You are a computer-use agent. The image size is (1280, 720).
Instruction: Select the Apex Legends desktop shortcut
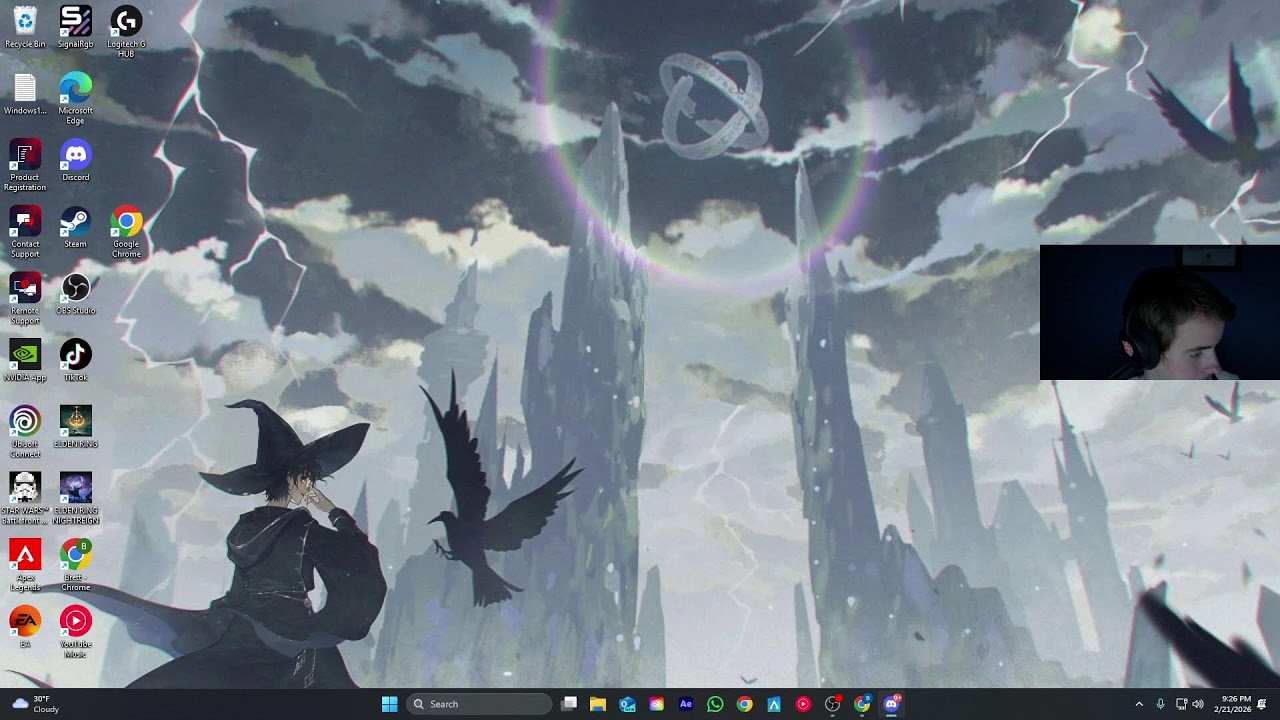click(25, 566)
